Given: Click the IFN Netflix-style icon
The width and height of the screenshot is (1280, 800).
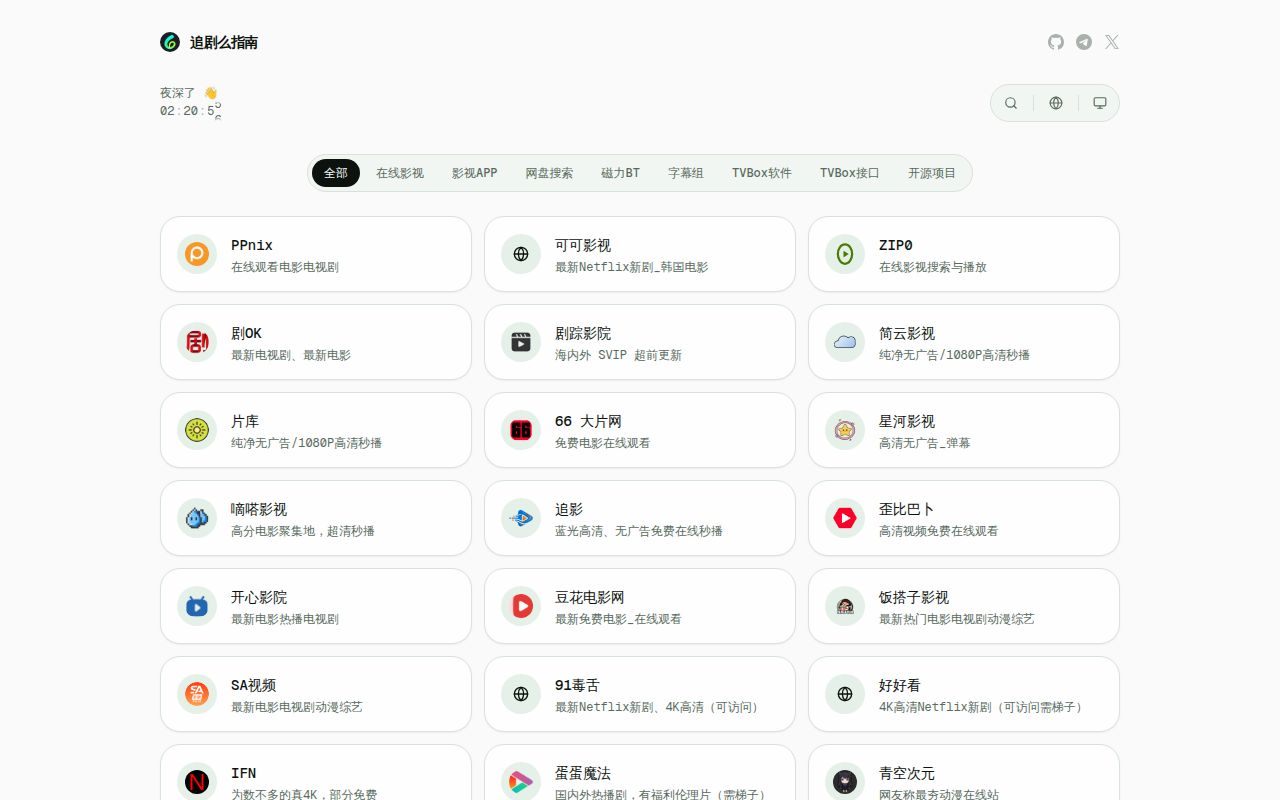Looking at the screenshot, I should [x=197, y=782].
